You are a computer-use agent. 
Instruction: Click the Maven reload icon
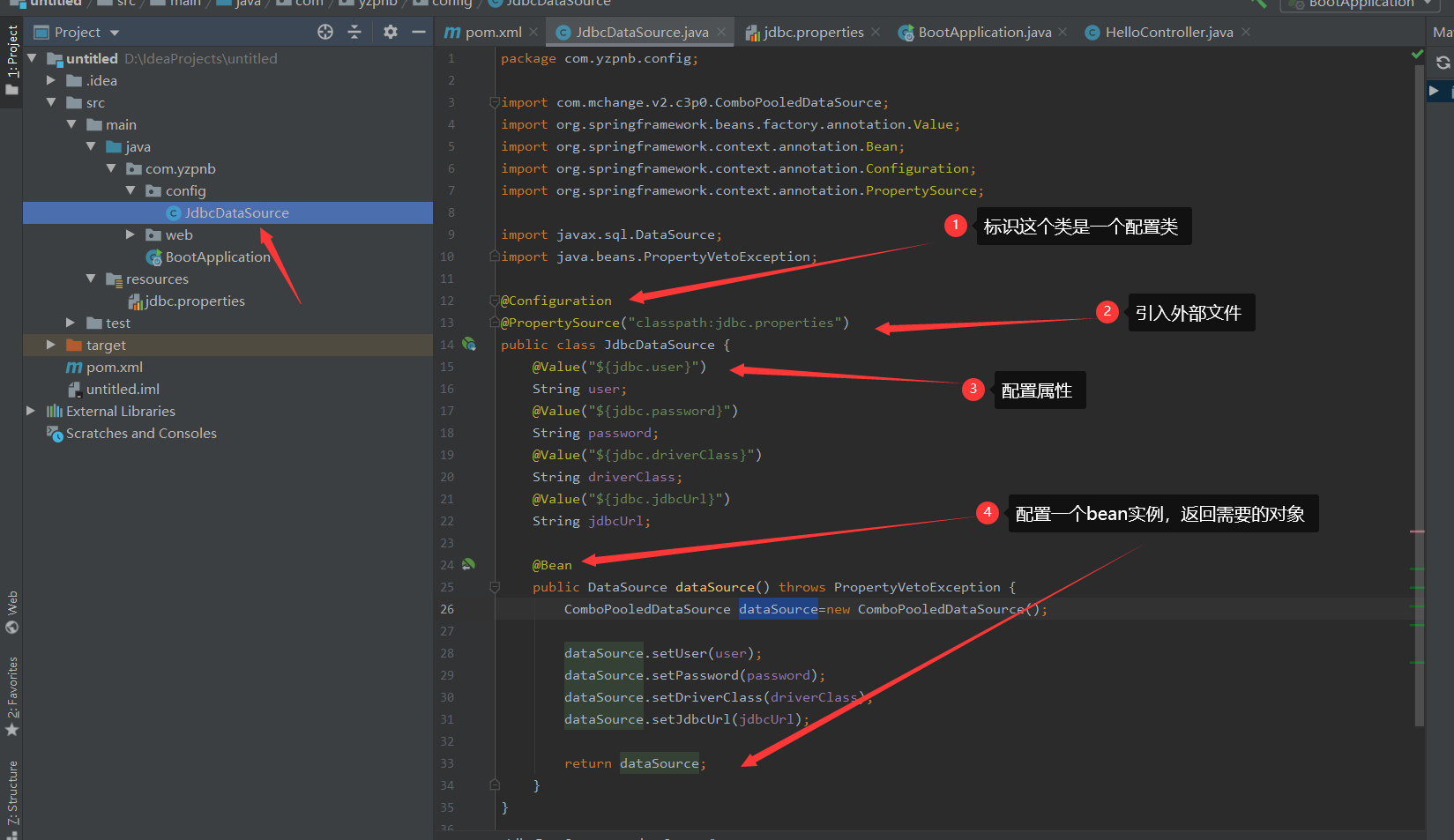coord(1443,63)
